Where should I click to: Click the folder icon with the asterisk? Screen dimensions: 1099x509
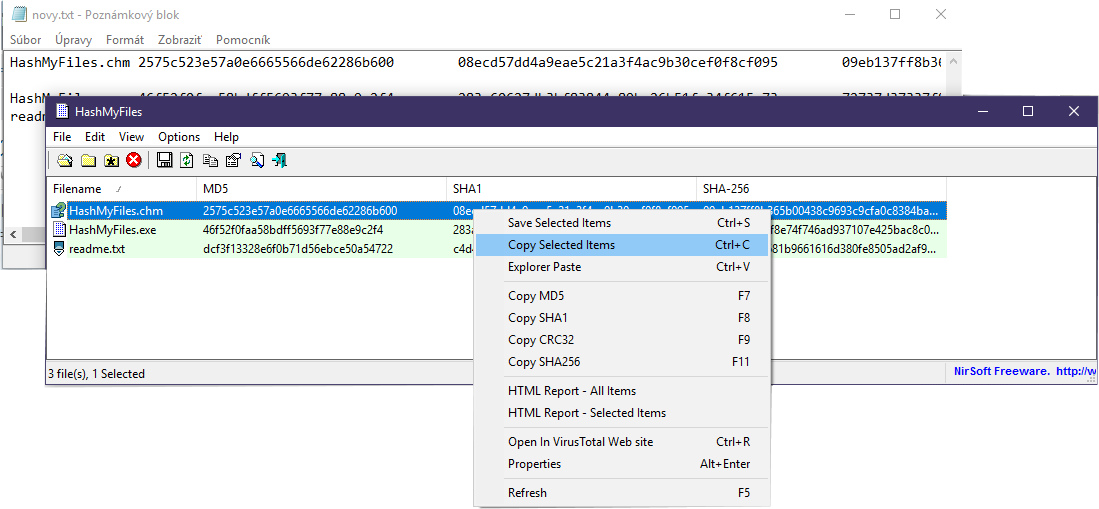111,161
